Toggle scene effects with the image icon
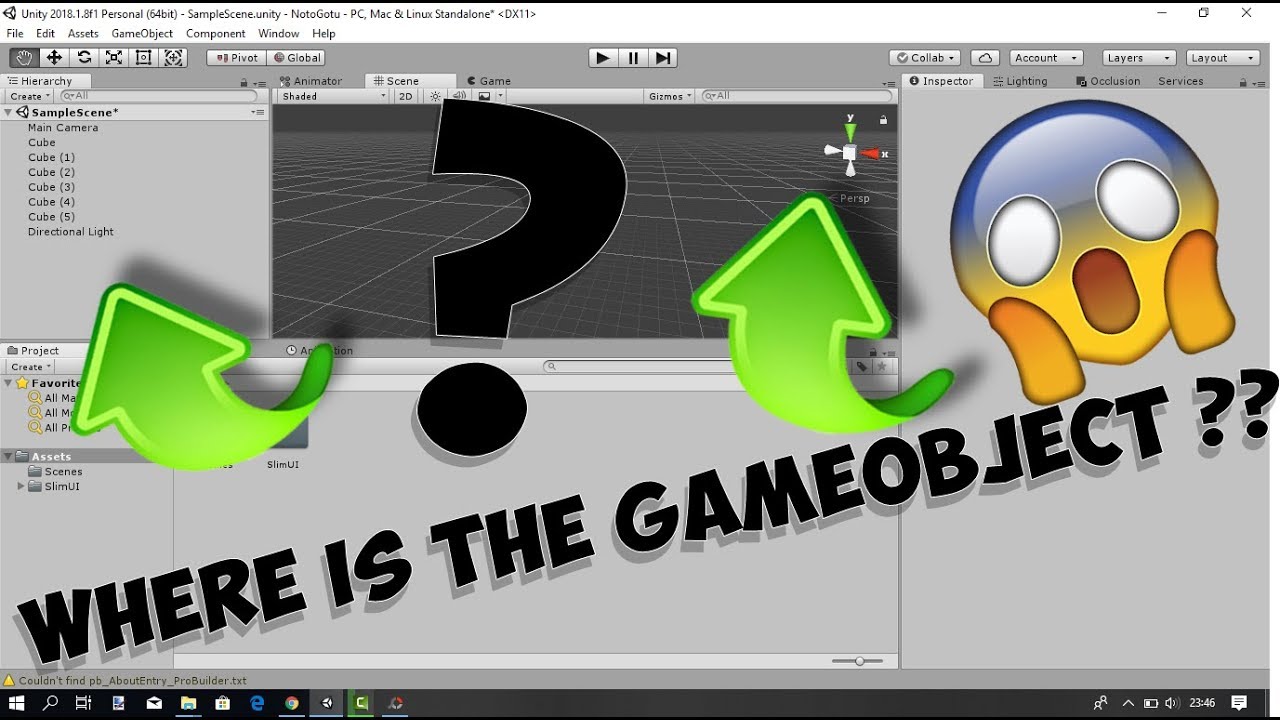 point(485,96)
